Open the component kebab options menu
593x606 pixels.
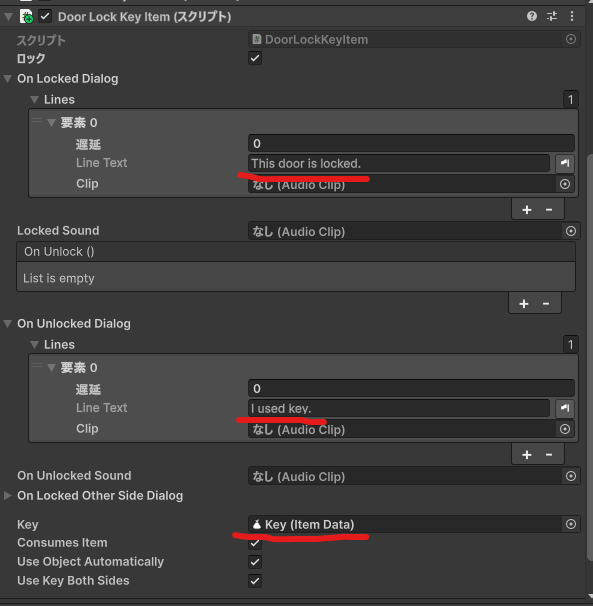click(x=572, y=16)
